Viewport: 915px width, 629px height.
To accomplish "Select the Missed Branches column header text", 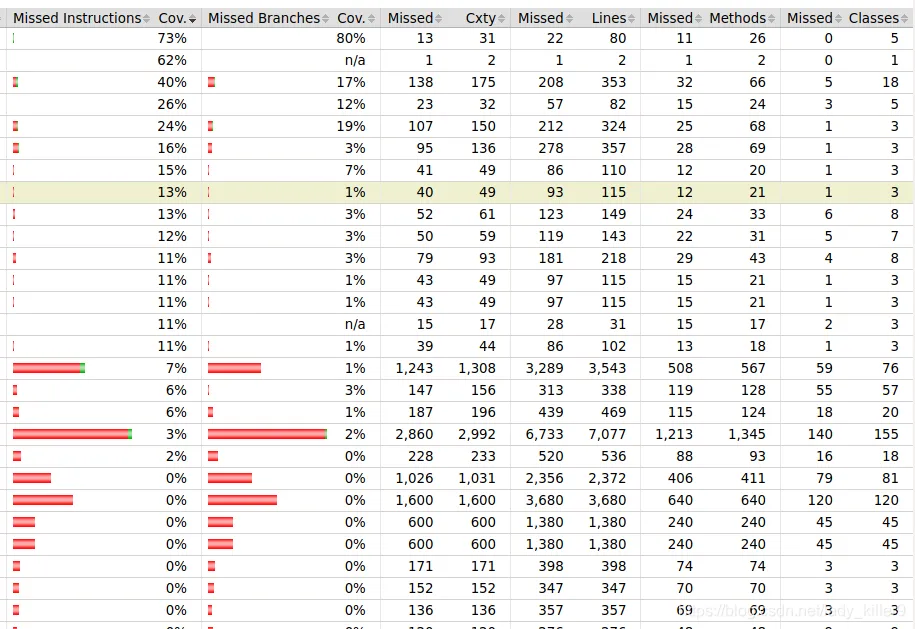I will [264, 18].
